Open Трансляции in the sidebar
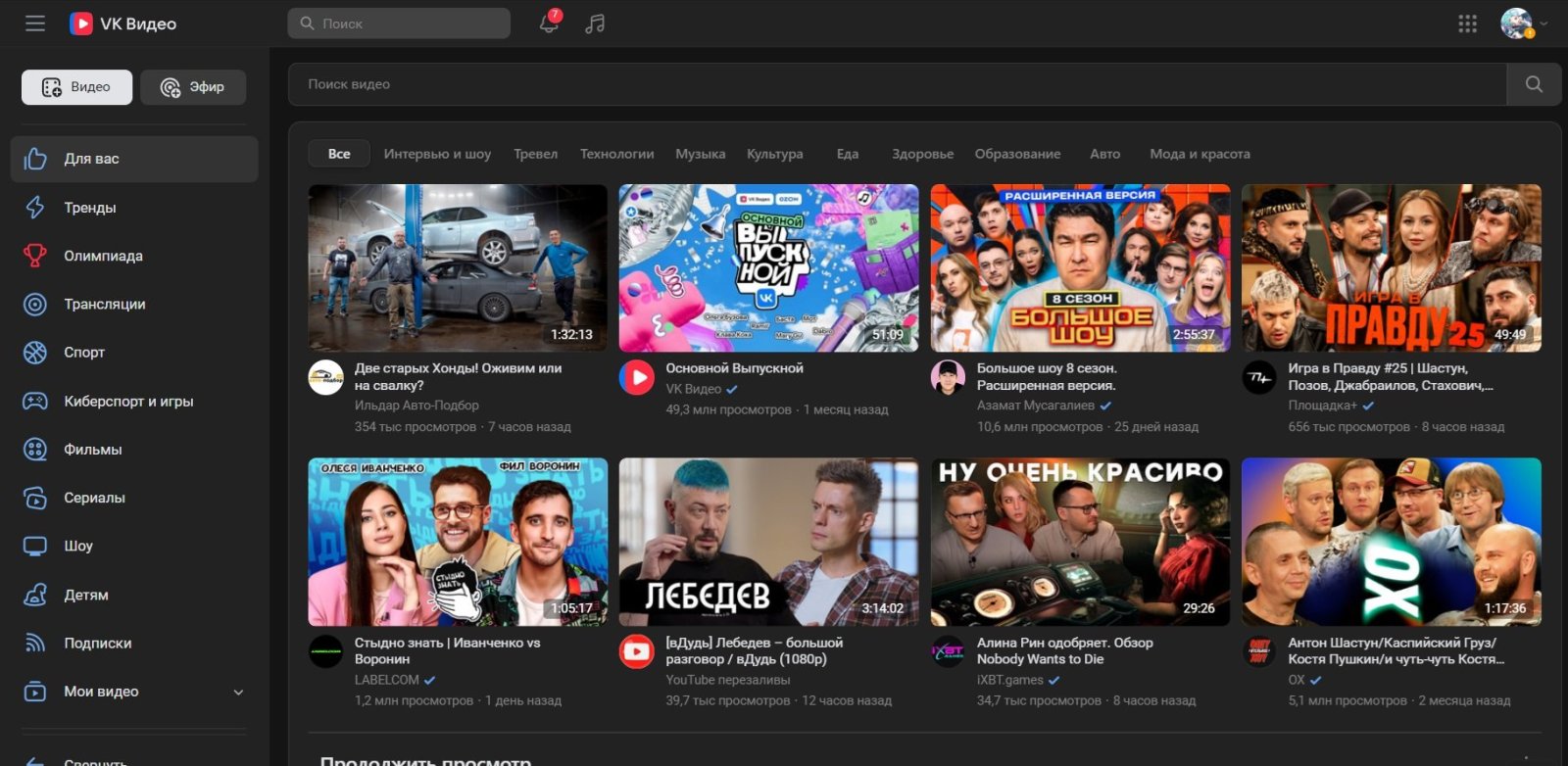This screenshot has height=766, width=1568. [x=105, y=304]
